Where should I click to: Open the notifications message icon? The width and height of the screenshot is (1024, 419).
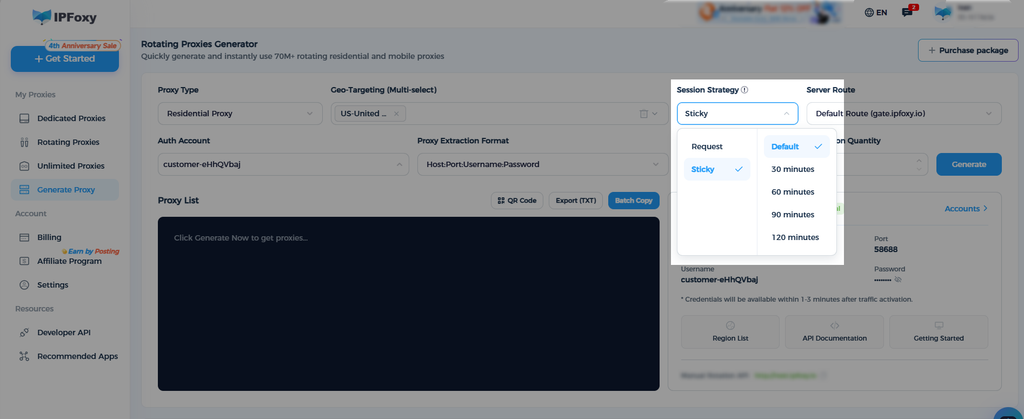908,12
